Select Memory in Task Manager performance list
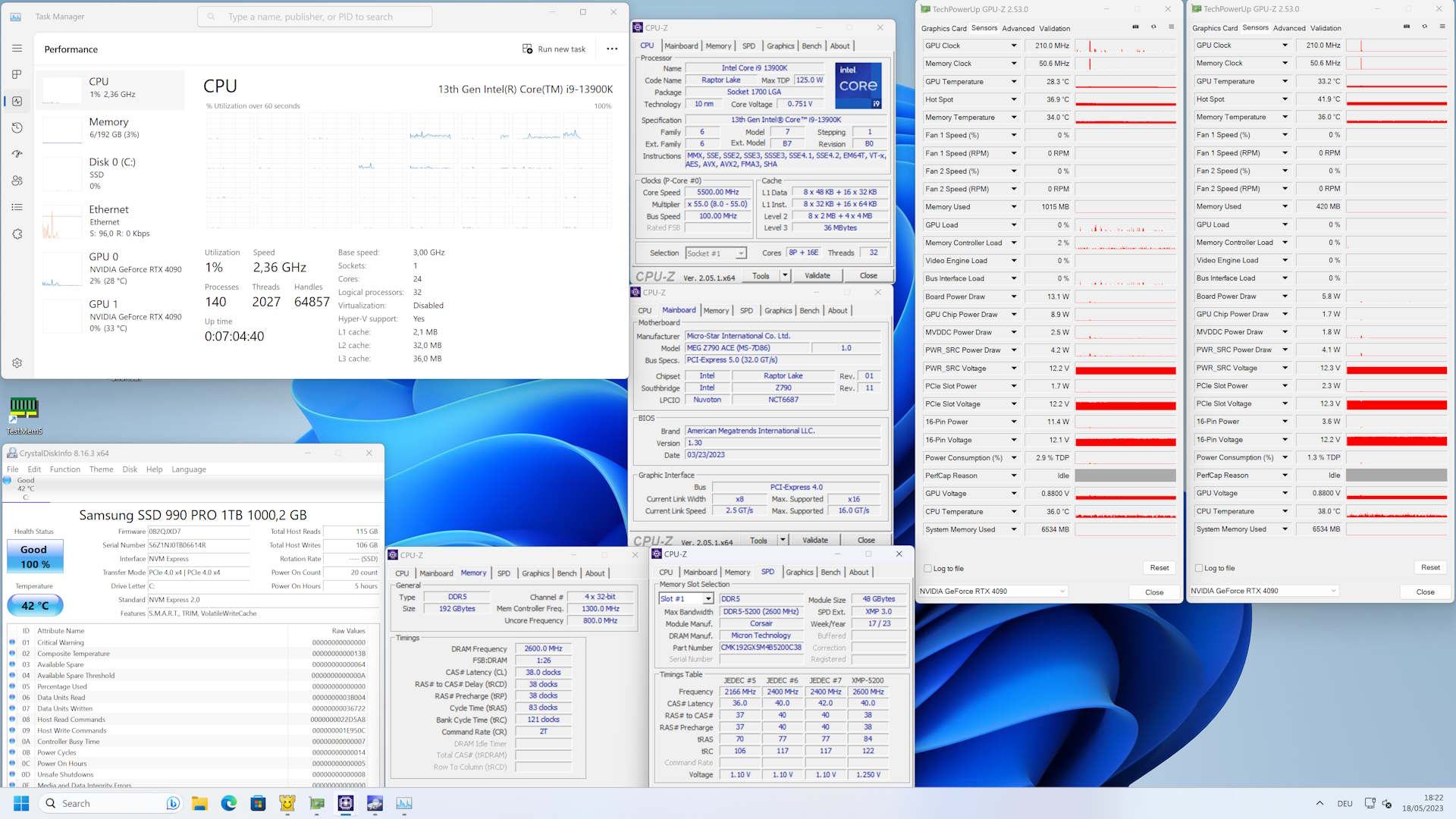 [110, 129]
